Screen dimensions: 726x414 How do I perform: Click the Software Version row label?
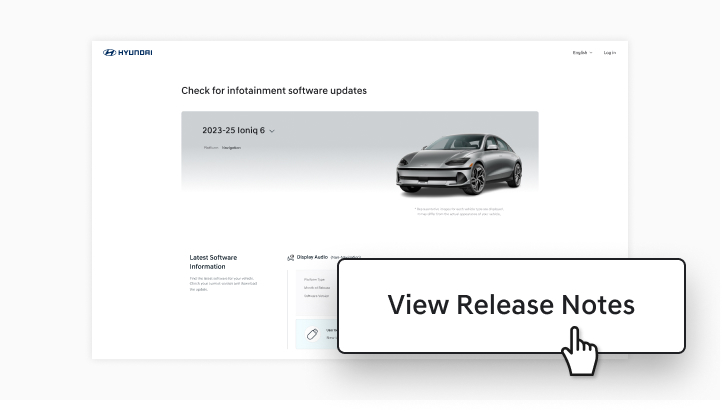(x=317, y=296)
